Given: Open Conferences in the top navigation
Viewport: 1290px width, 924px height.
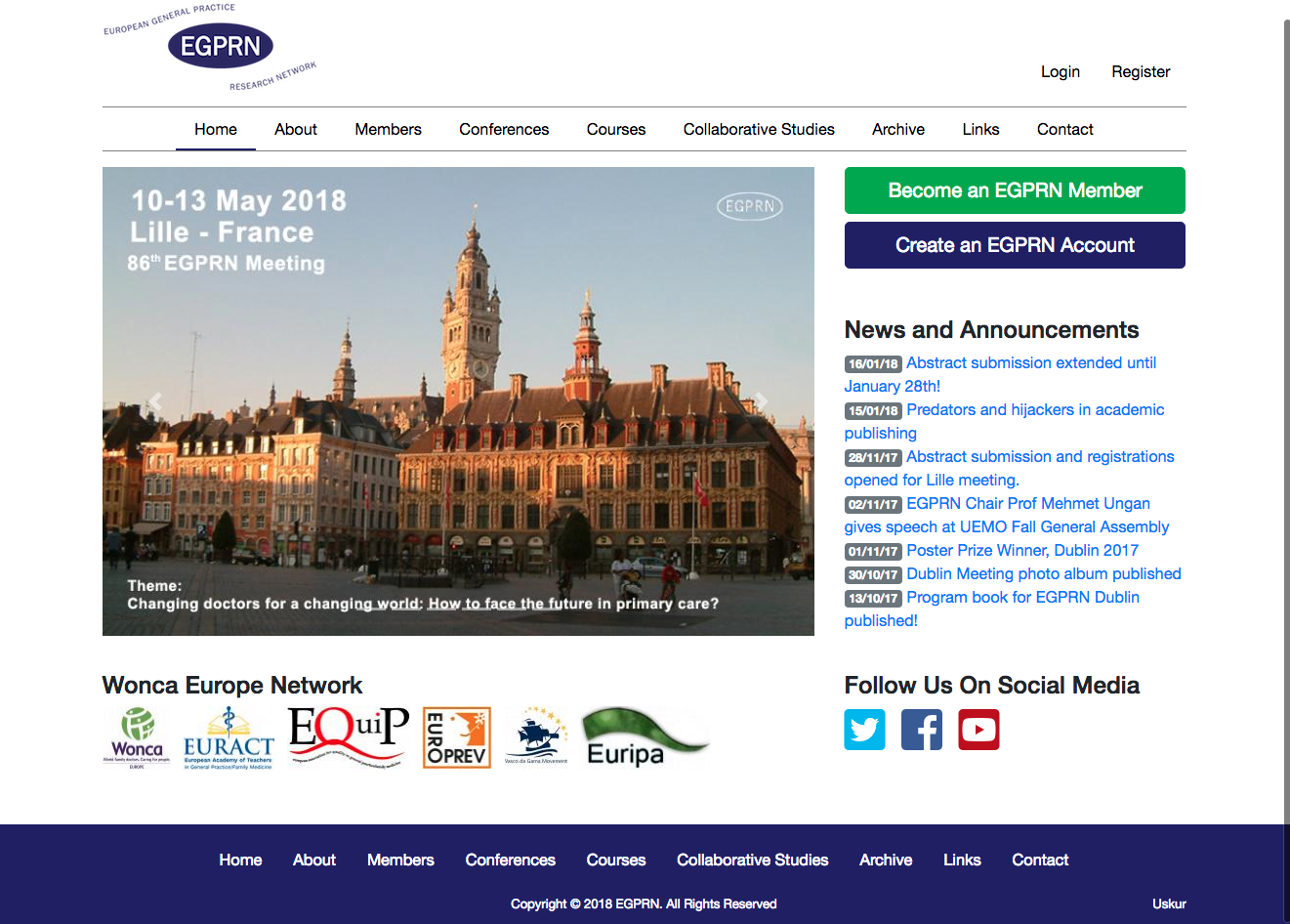Looking at the screenshot, I should tap(504, 129).
